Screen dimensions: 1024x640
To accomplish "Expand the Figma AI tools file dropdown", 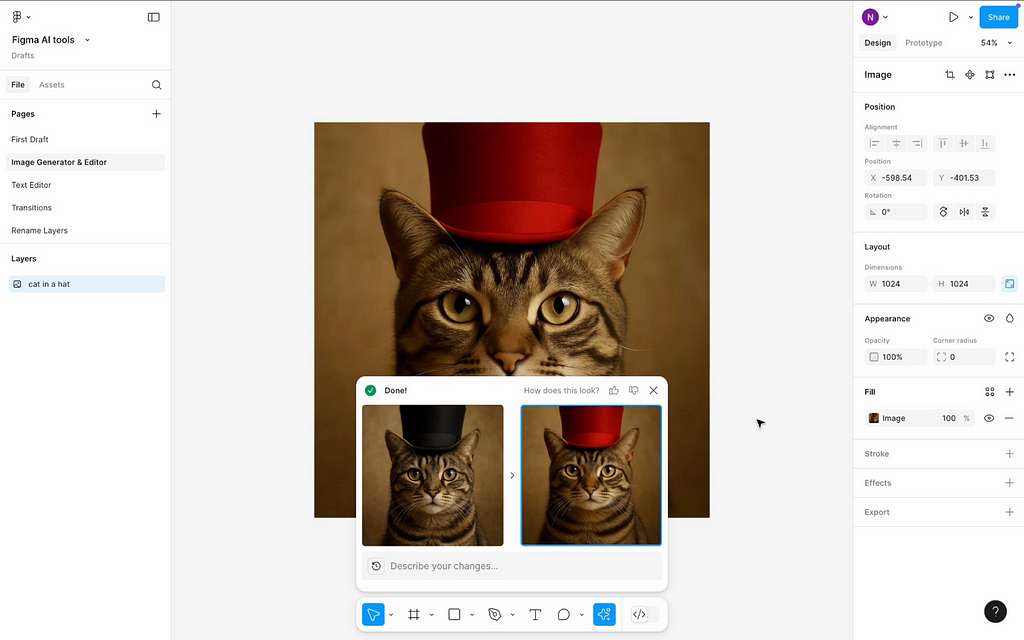I will [88, 40].
